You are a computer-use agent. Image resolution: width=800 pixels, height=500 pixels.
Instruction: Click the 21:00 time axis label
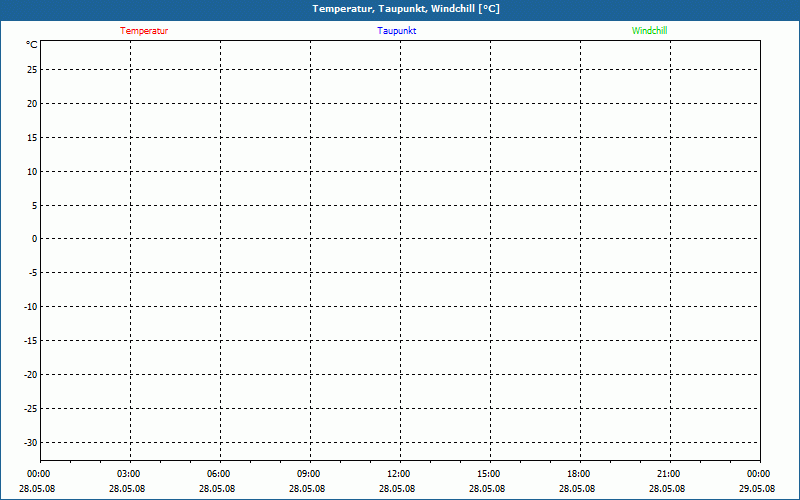pos(668,474)
